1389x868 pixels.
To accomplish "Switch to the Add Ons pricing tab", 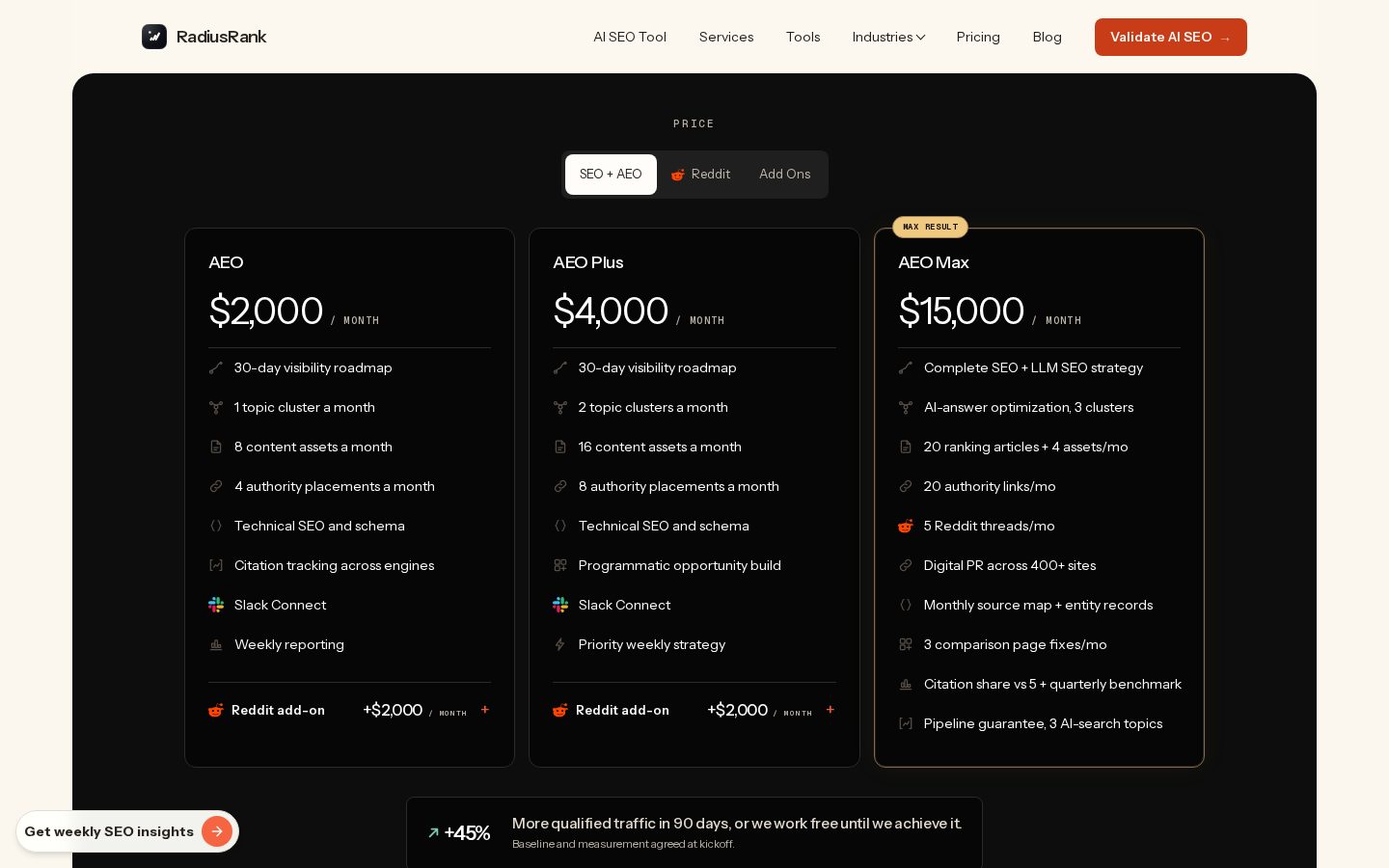I will coord(785,175).
